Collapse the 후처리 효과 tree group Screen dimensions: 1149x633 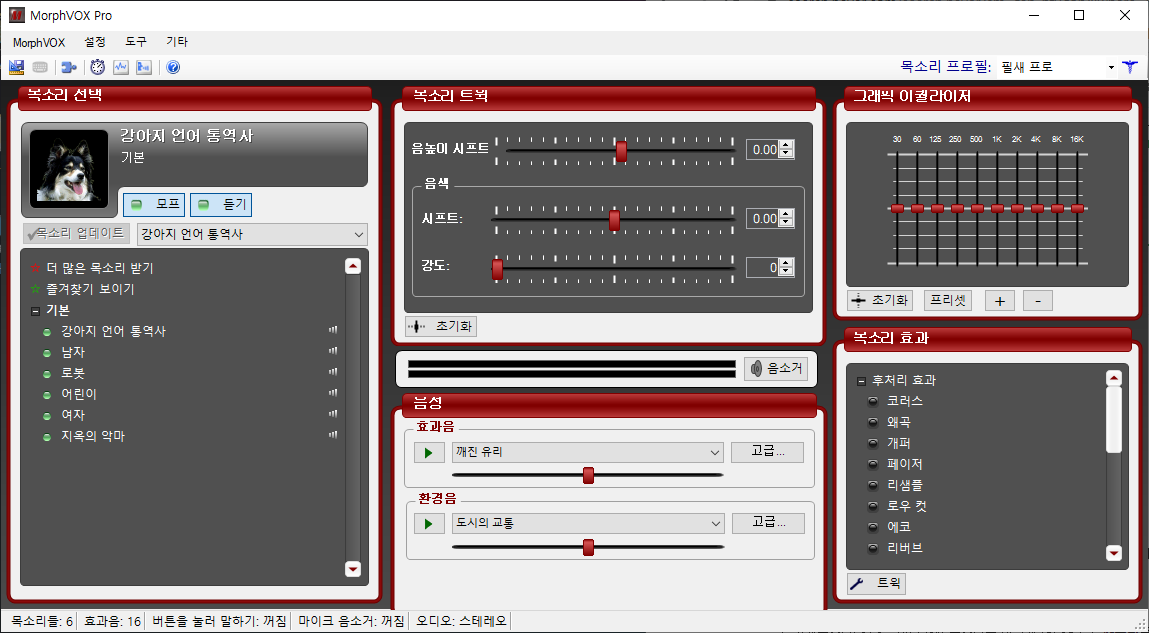click(861, 381)
